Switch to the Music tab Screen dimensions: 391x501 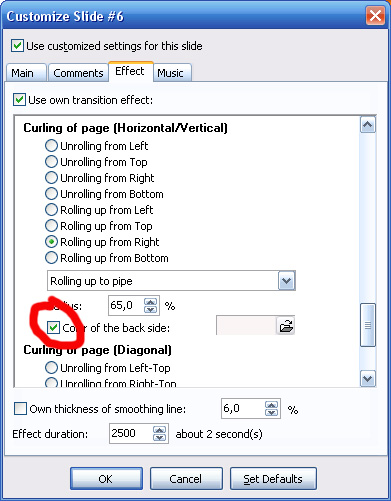(x=172, y=73)
